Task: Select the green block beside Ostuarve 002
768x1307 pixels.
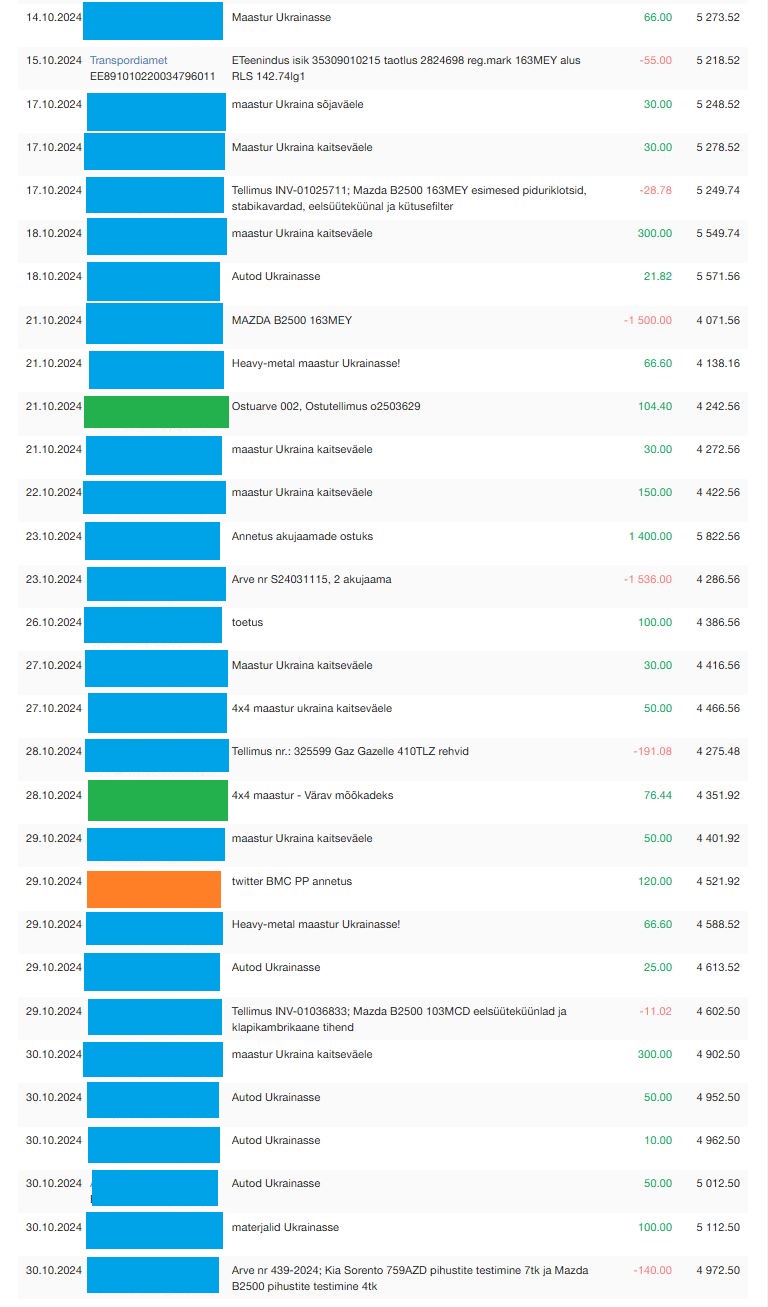Action: pyautogui.click(x=156, y=412)
